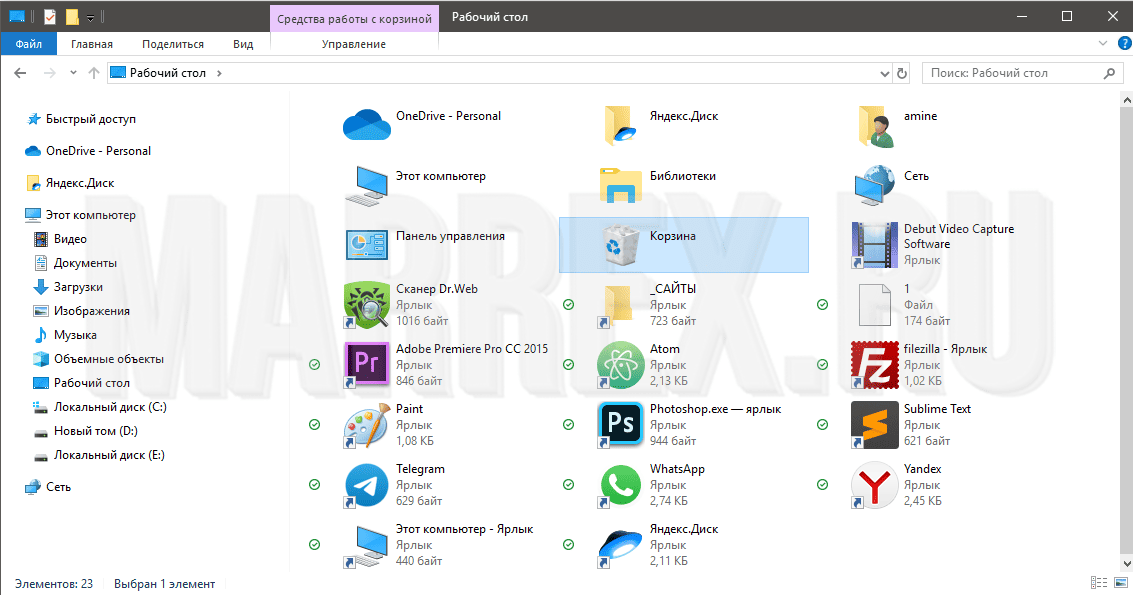Open Локальный диск (E:) in navigation pane

click(109, 455)
